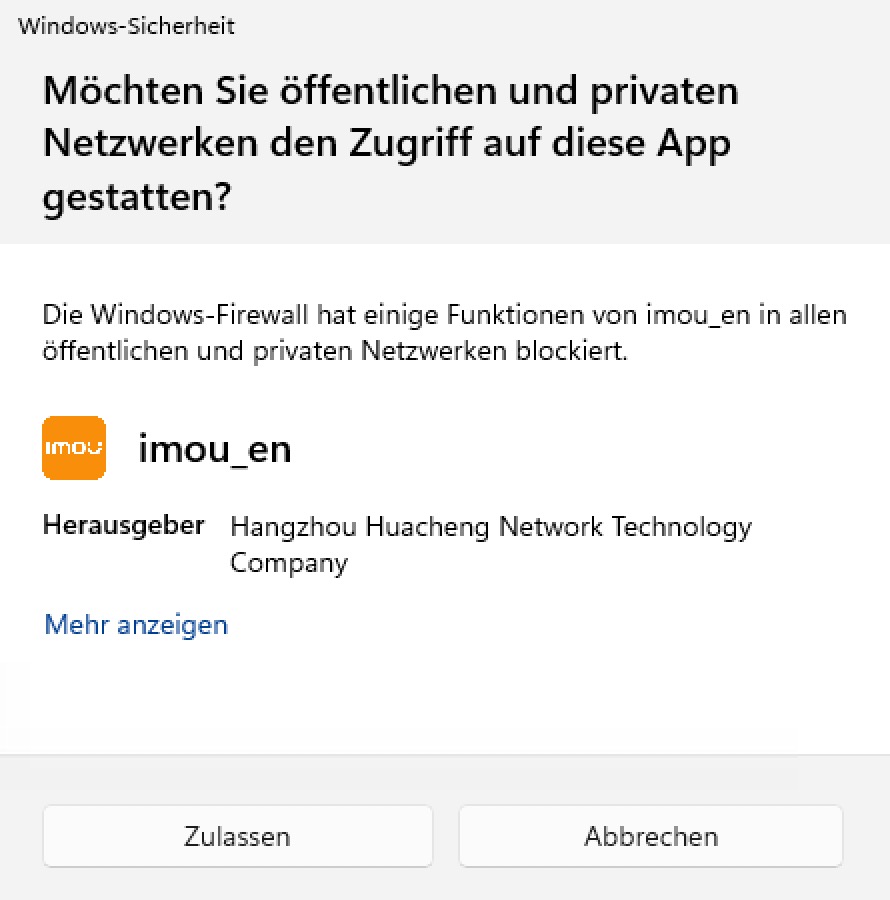Click the bold imou_en app name

coord(215,449)
